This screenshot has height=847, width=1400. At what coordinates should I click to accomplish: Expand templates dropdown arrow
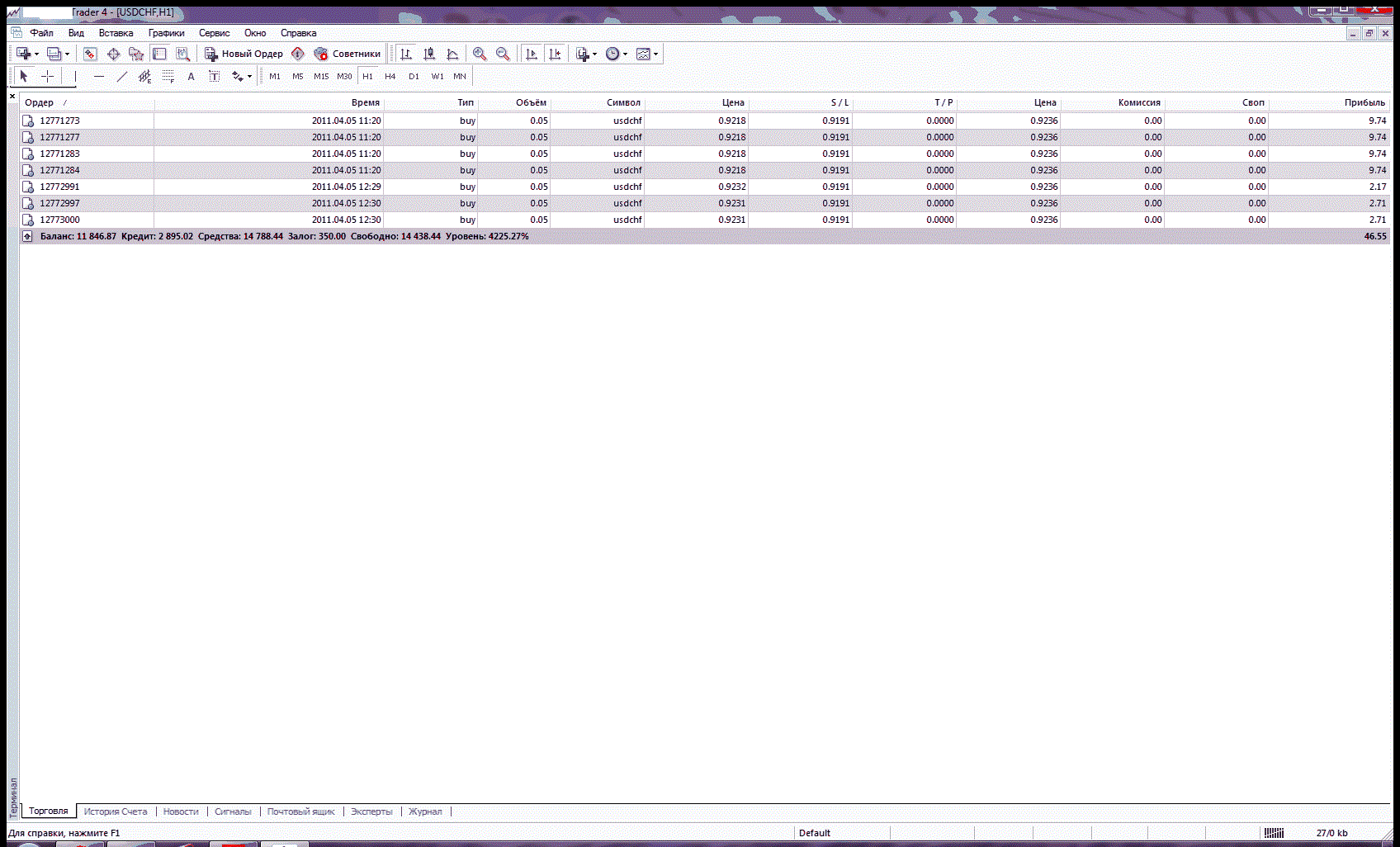pyautogui.click(x=655, y=54)
